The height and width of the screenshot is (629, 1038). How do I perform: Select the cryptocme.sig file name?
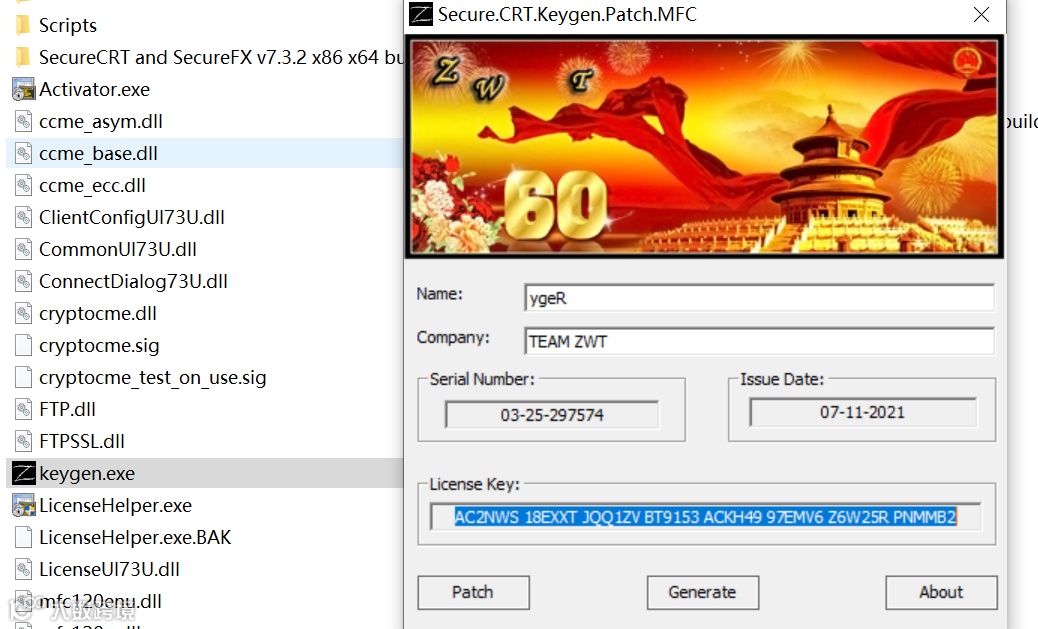[99, 346]
